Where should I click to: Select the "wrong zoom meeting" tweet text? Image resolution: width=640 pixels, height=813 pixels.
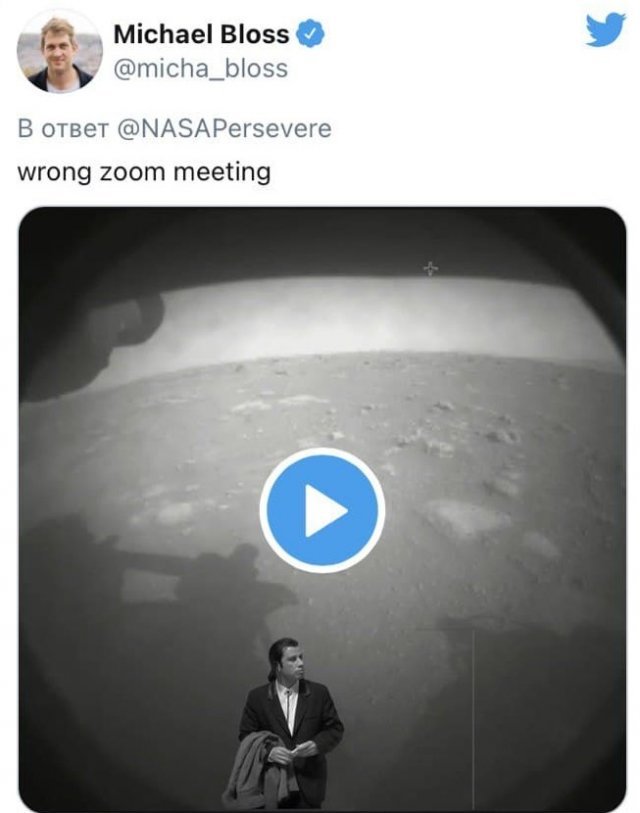pos(144,171)
